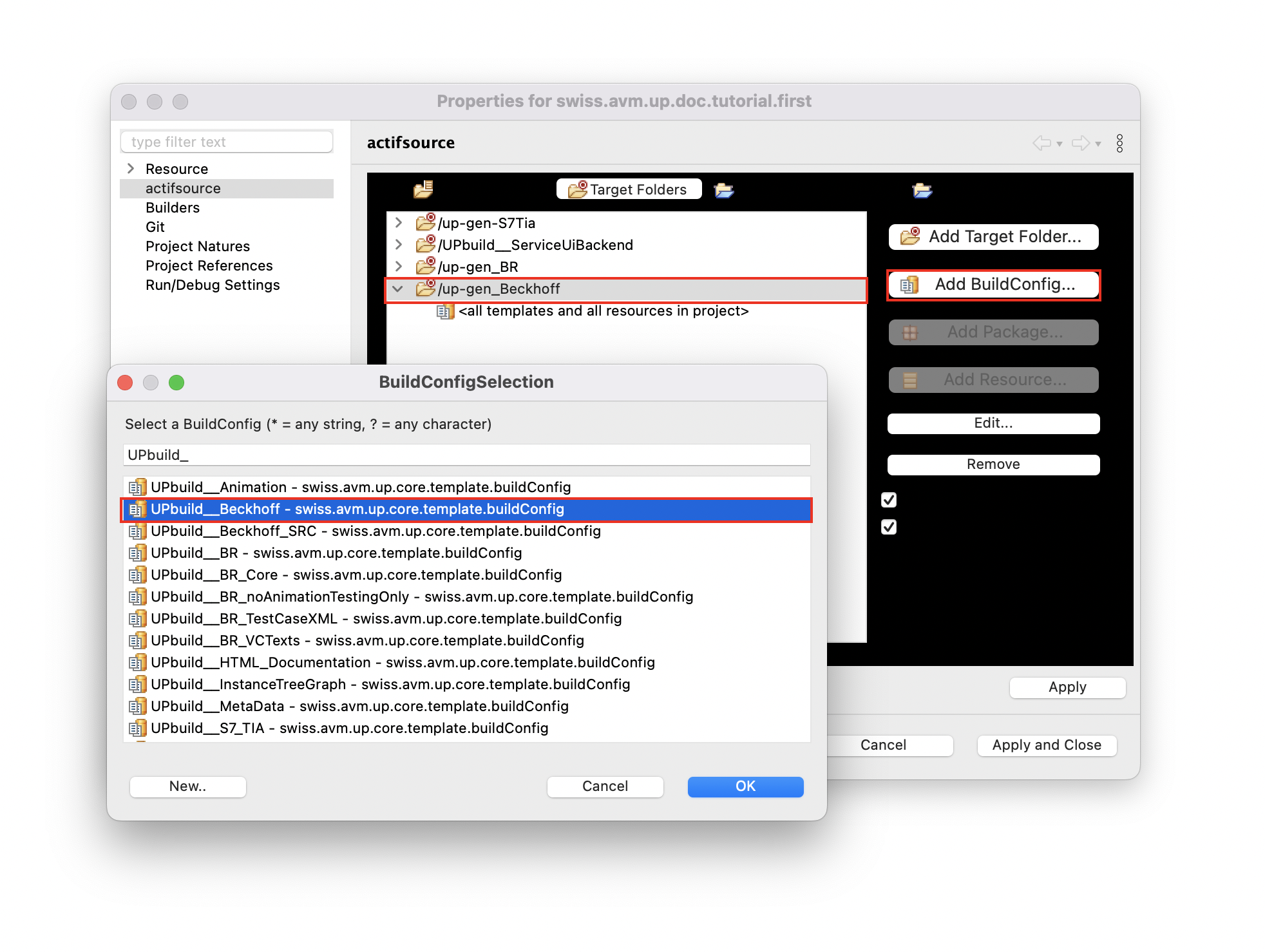Open the Builders settings page
Viewport: 1265px width, 952px height.
pos(173,207)
